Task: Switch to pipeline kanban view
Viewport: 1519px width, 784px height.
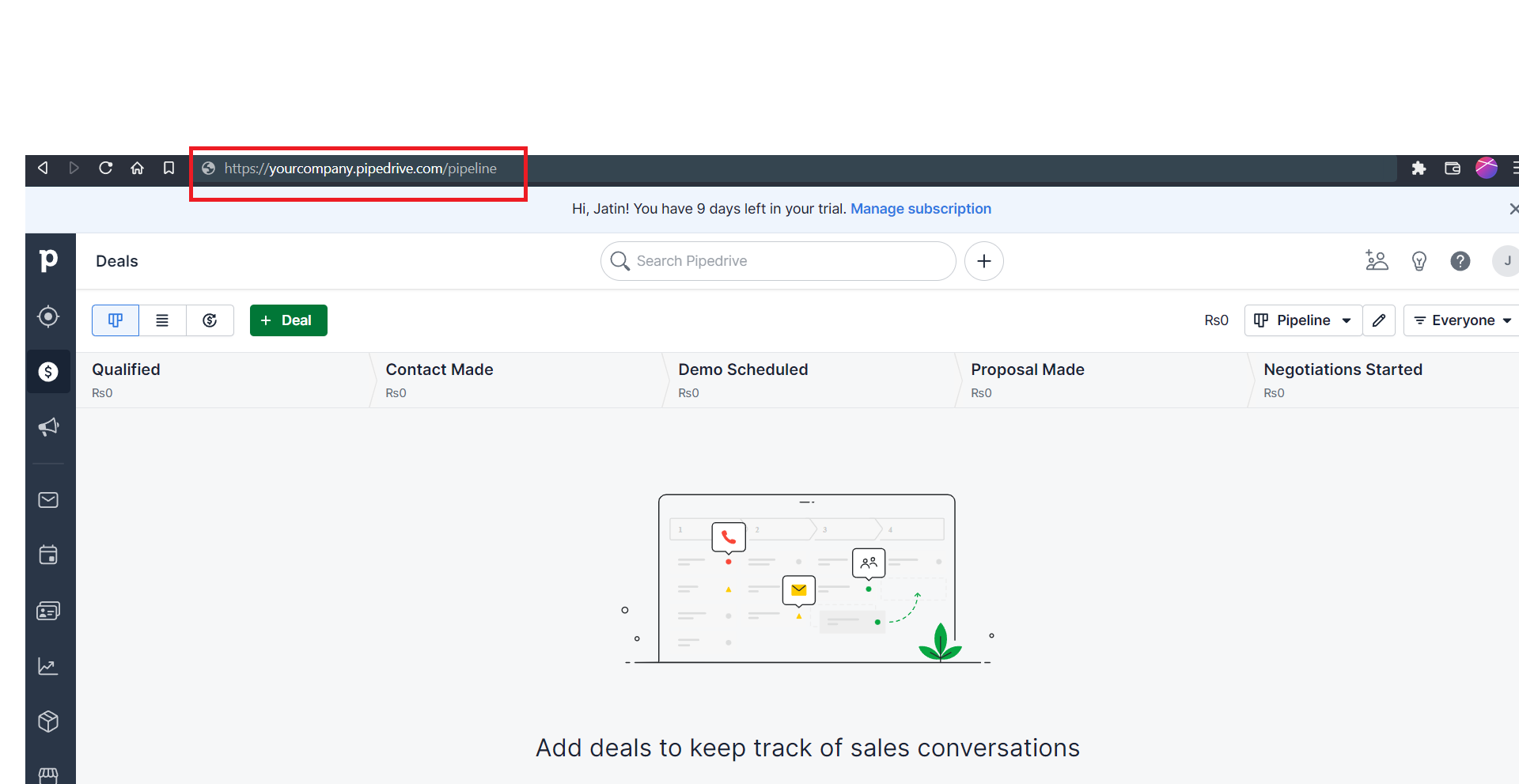Action: [116, 320]
